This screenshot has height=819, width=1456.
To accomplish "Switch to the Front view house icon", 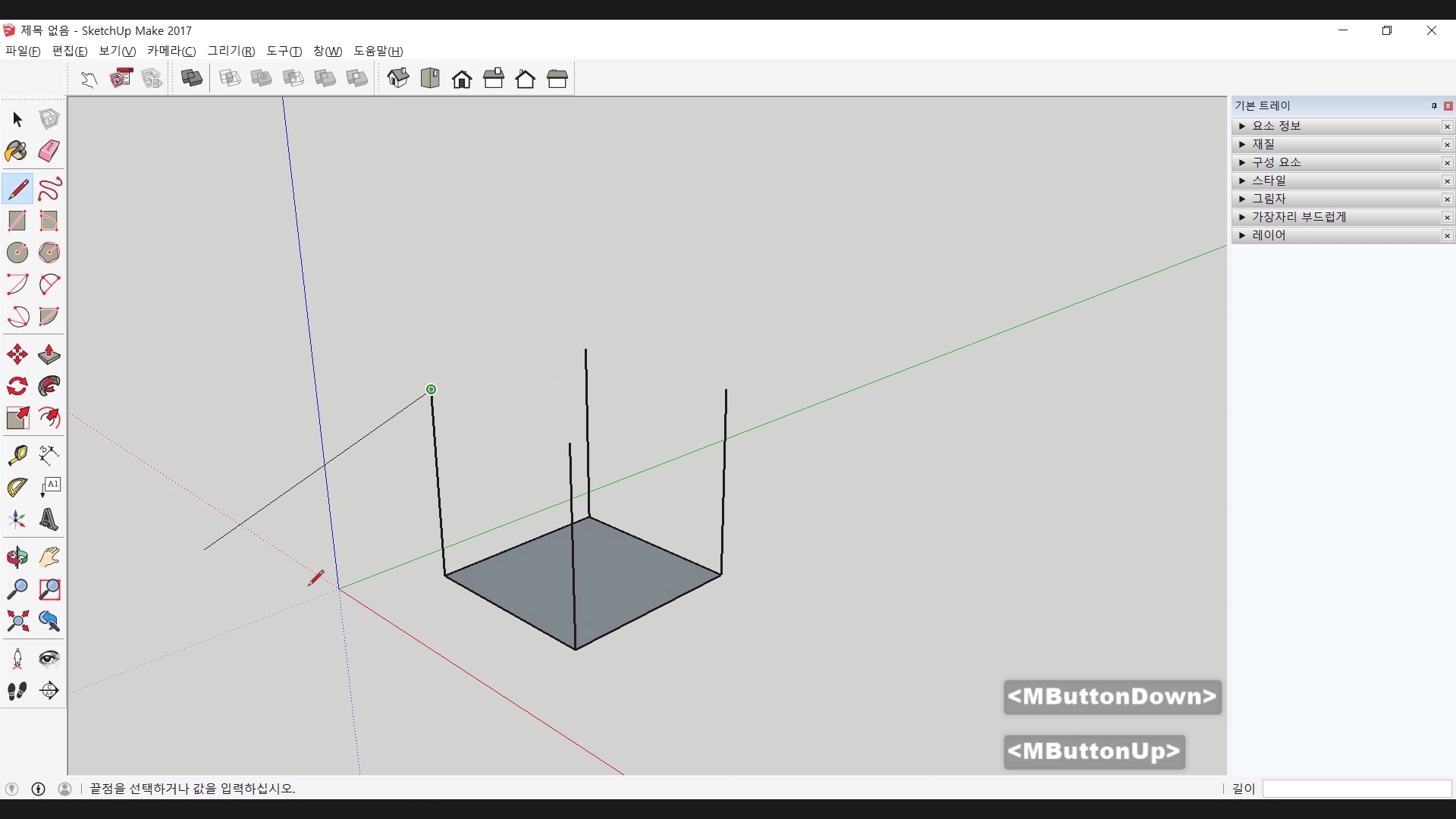I will tap(462, 79).
